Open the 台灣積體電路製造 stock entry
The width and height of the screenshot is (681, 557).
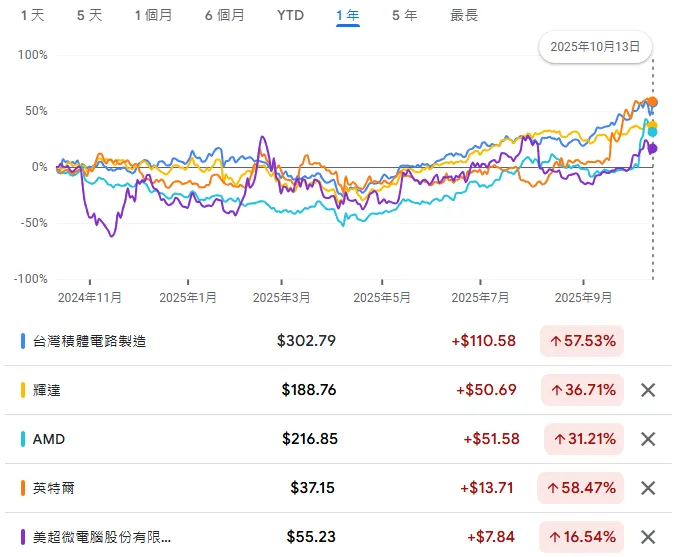pyautogui.click(x=89, y=341)
